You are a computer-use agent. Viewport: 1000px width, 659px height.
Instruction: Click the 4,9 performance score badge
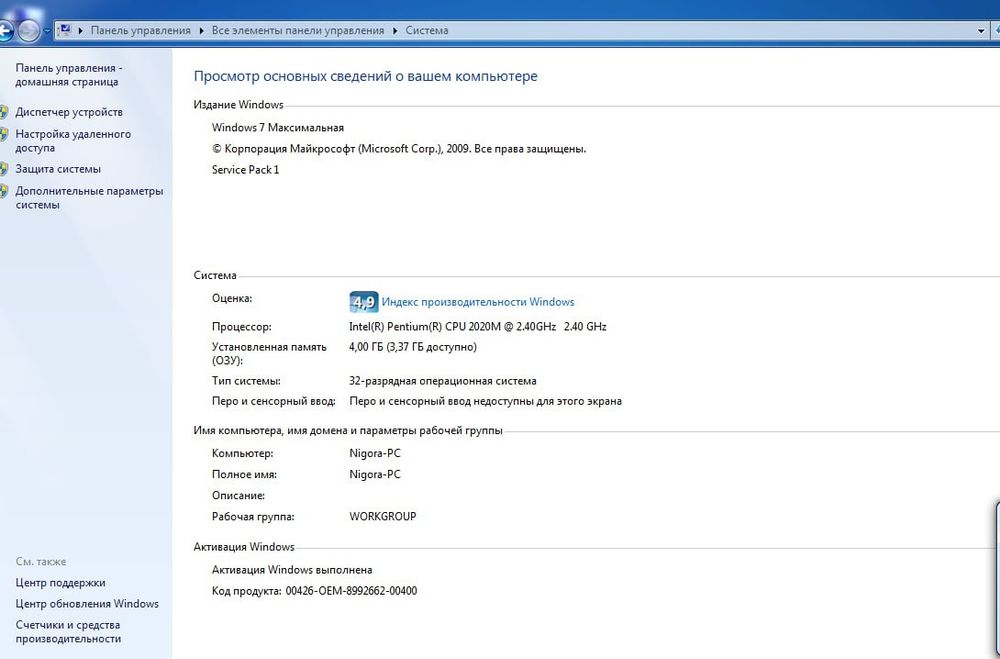[364, 302]
